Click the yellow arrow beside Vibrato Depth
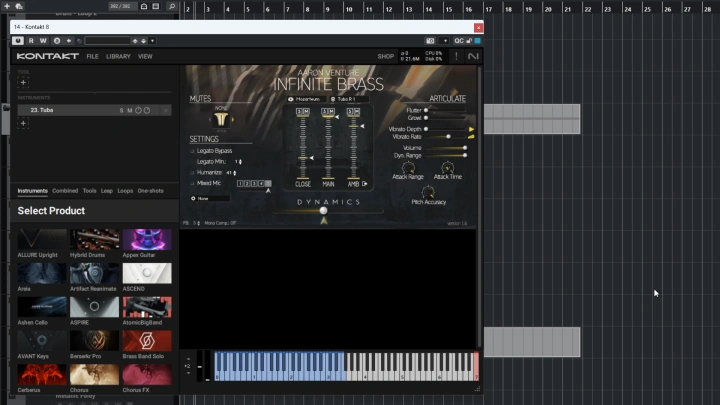Viewport: 720px width, 405px height. [471, 129]
